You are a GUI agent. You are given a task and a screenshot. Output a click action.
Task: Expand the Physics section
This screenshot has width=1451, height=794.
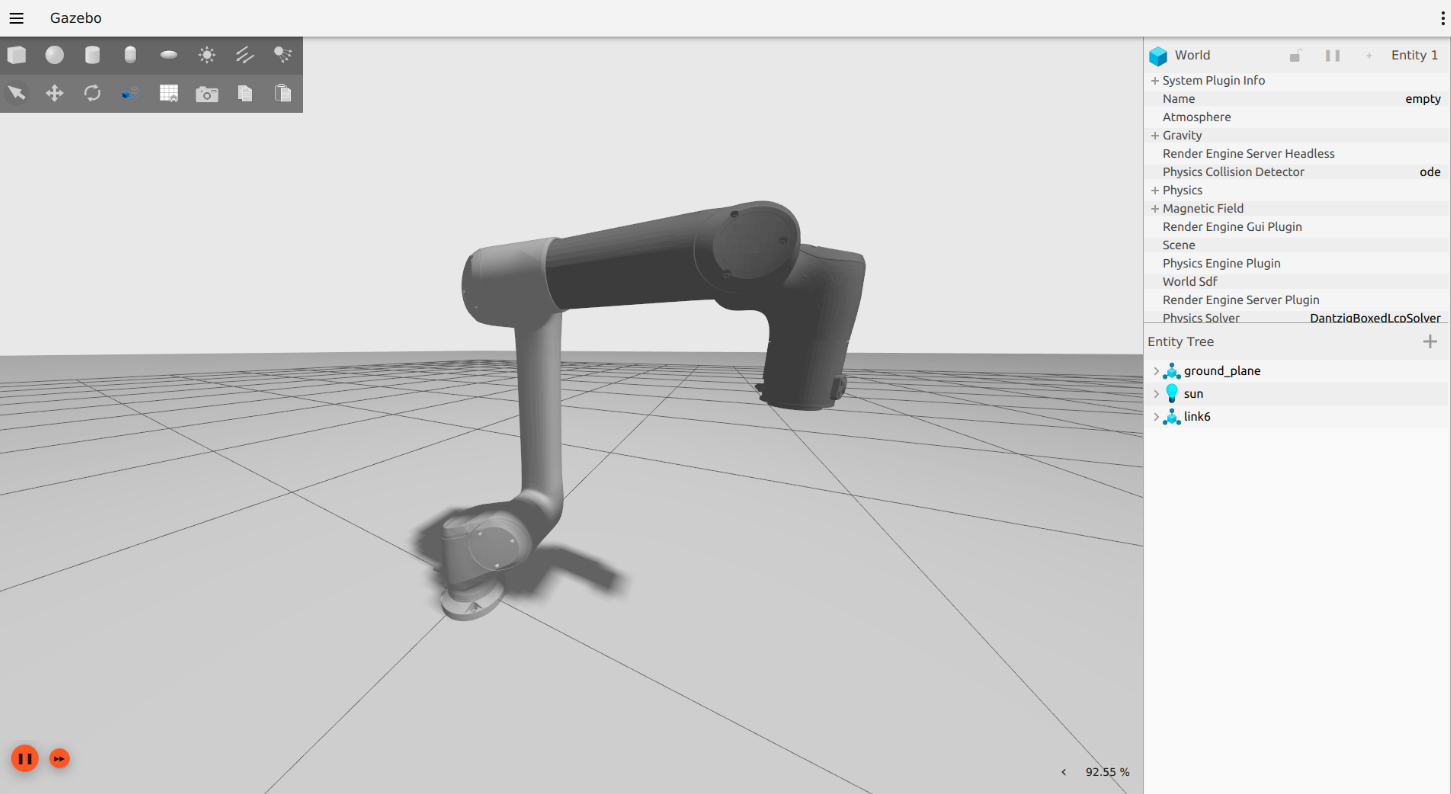pyautogui.click(x=1155, y=189)
